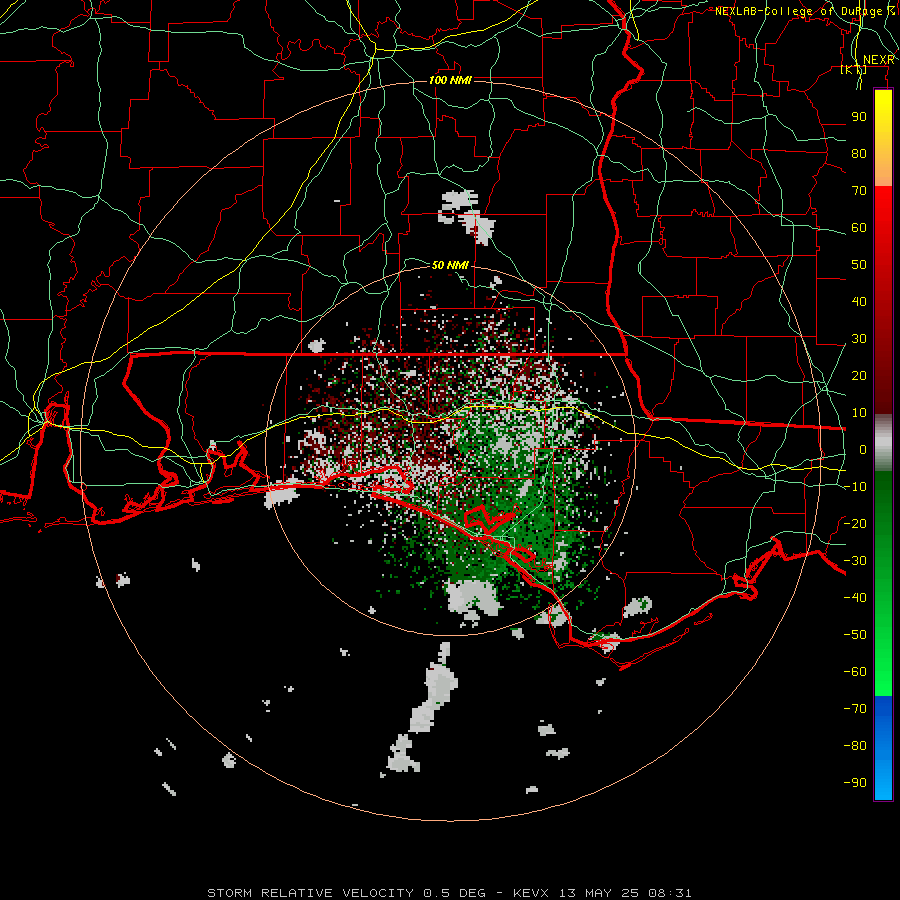Click the "STORM RELATIVE VELOCITY" caption text
The height and width of the screenshot is (900, 900).
point(310,893)
